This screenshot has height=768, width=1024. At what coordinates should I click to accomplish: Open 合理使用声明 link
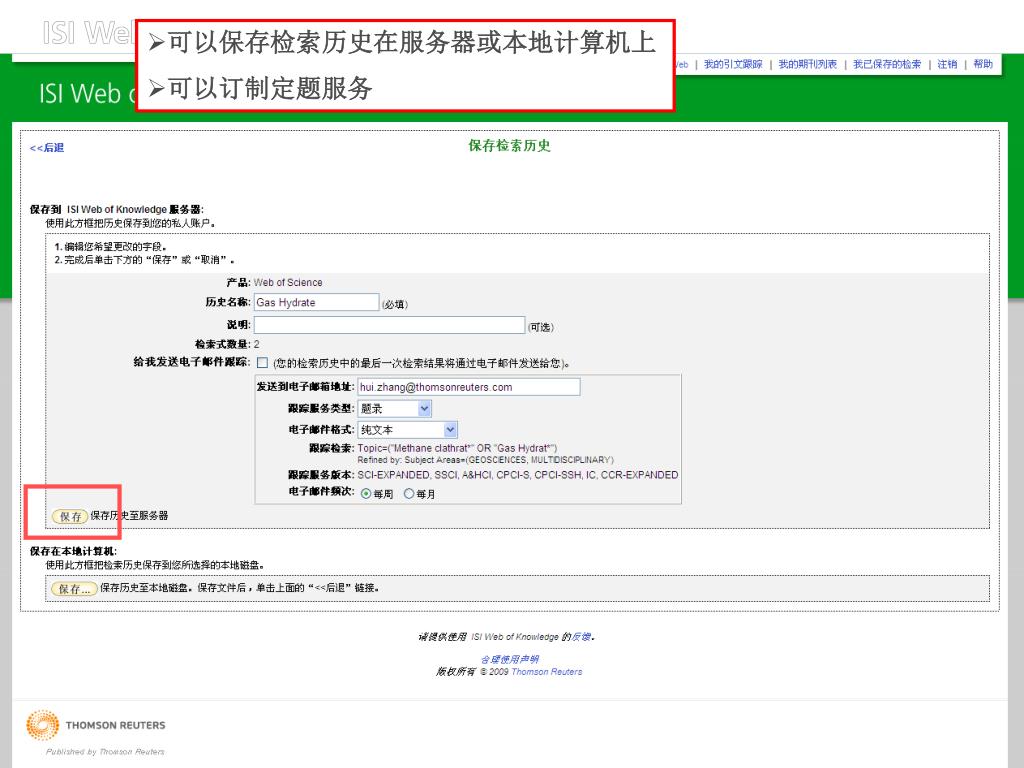click(509, 659)
